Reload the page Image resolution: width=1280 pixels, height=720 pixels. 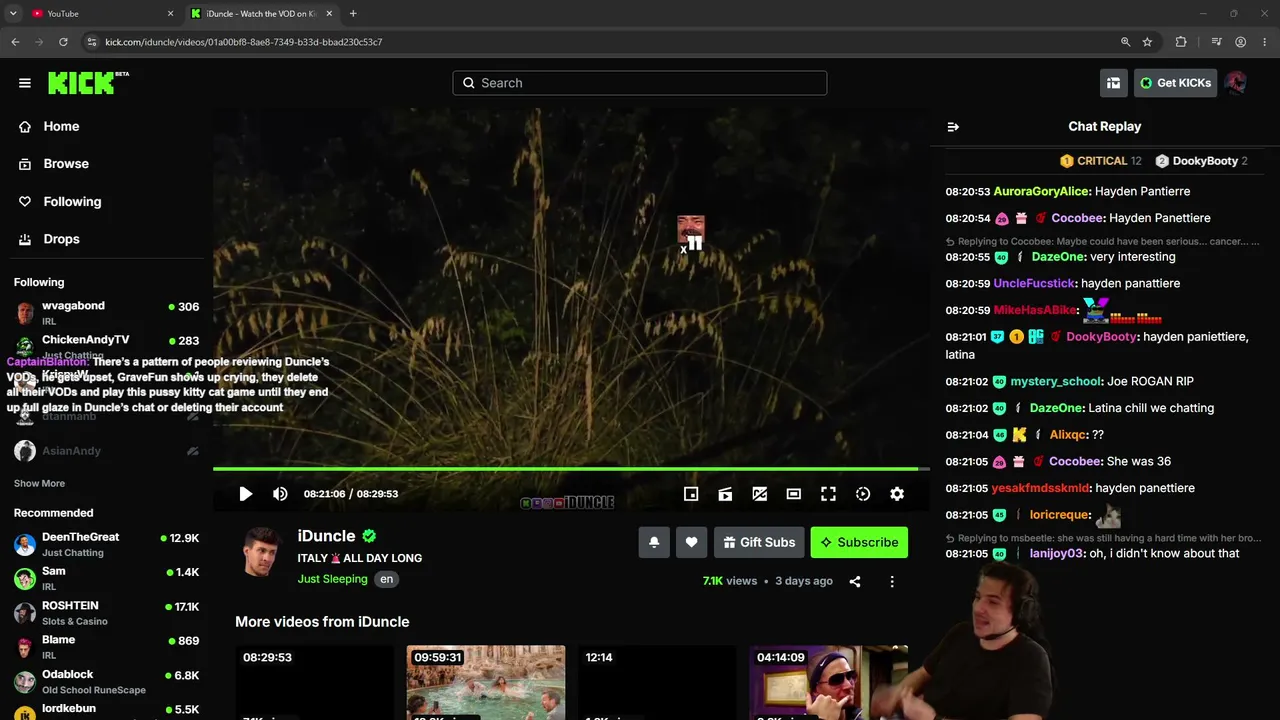pos(63,42)
